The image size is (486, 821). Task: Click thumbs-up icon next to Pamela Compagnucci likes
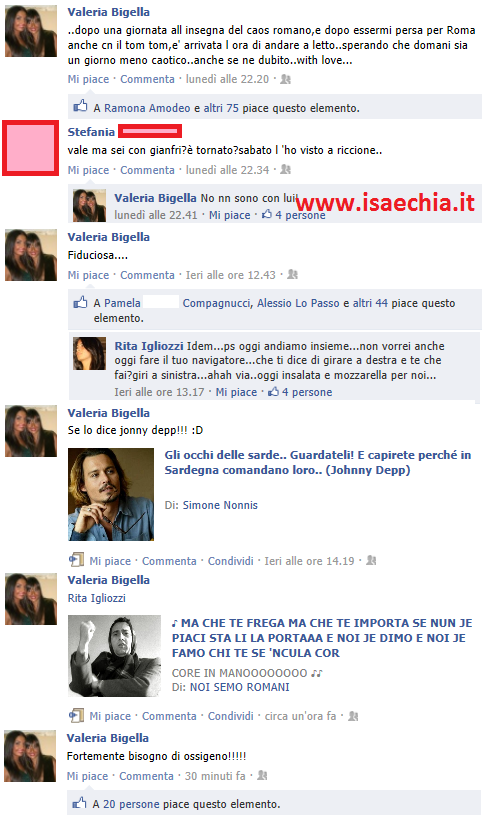[80, 302]
